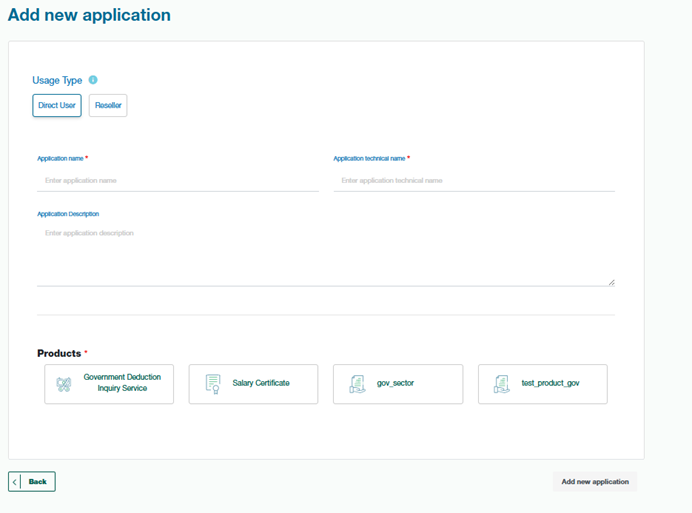The image size is (692, 513).
Task: Choose the Salary Certificate product card
Action: coord(253,384)
